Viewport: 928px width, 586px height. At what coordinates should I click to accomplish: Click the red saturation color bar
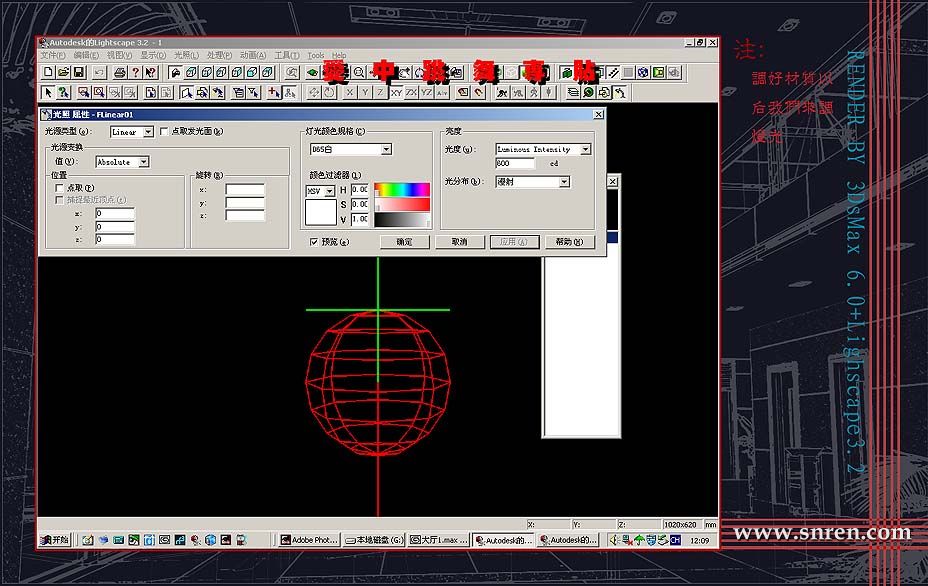[402, 204]
